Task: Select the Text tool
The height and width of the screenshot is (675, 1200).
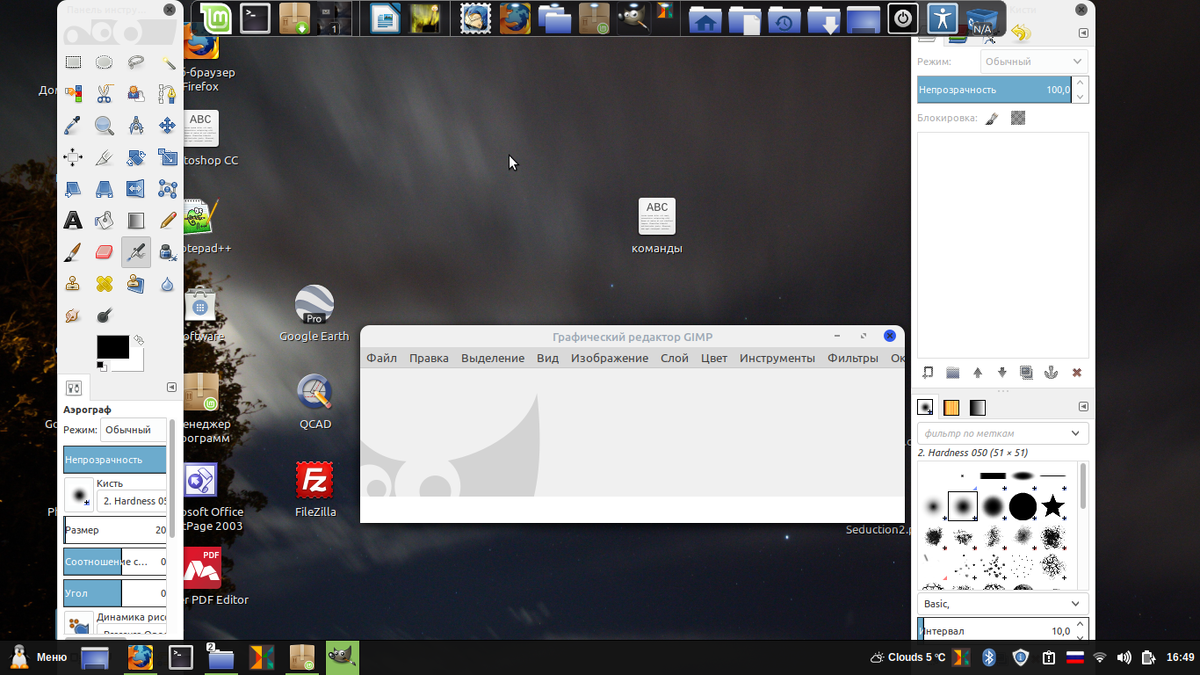Action: click(x=73, y=221)
